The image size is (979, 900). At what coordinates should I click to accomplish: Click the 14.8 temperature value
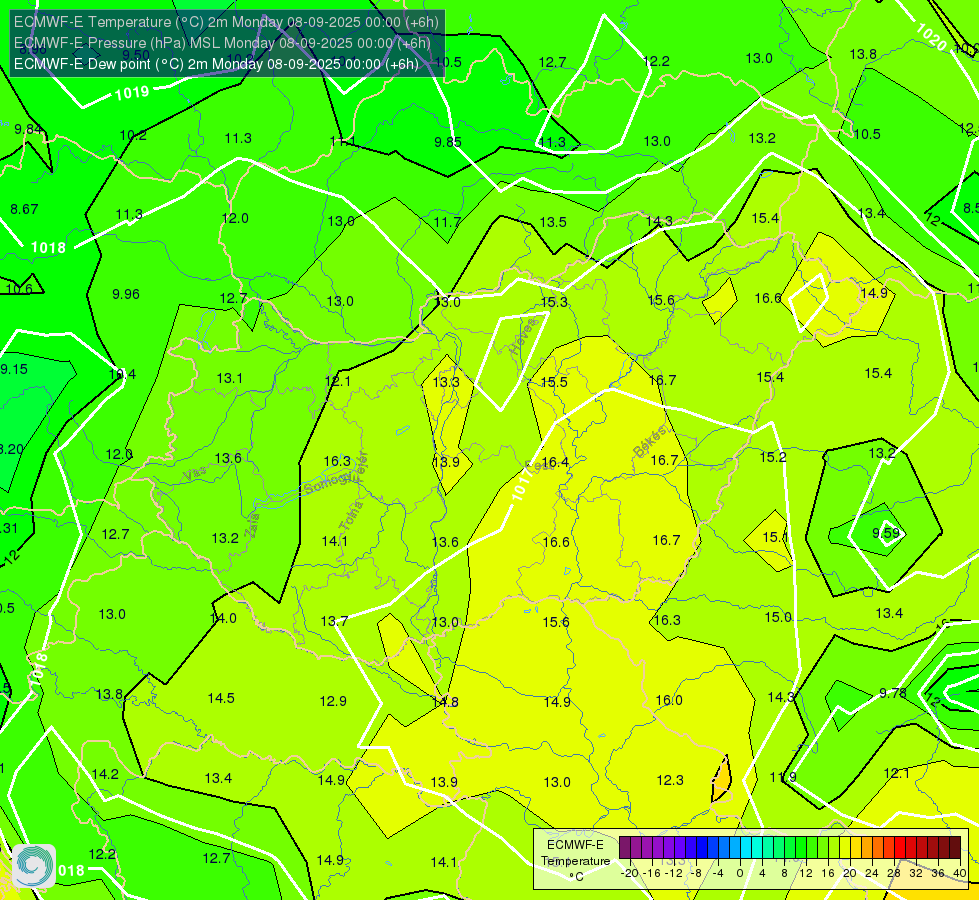click(x=446, y=702)
